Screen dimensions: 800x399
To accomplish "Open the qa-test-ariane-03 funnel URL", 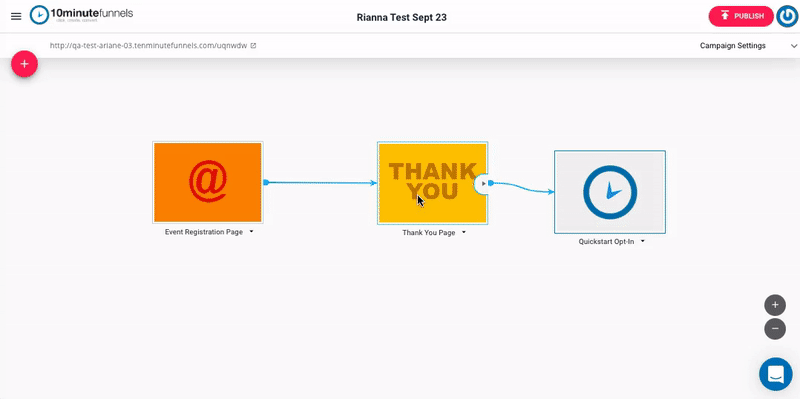I will pos(148,45).
